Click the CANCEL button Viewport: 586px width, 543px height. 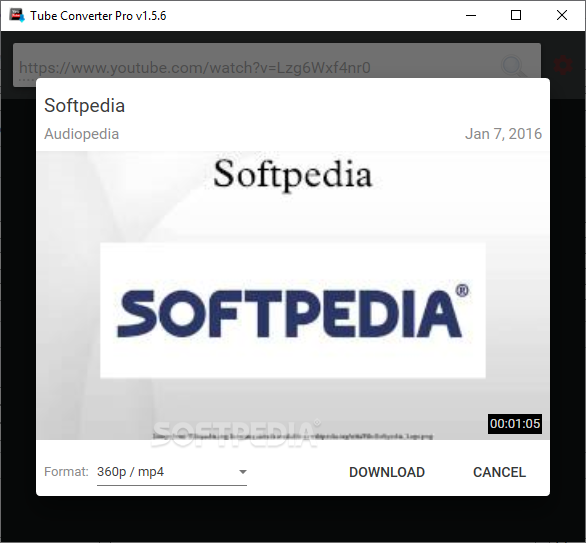[x=499, y=472]
